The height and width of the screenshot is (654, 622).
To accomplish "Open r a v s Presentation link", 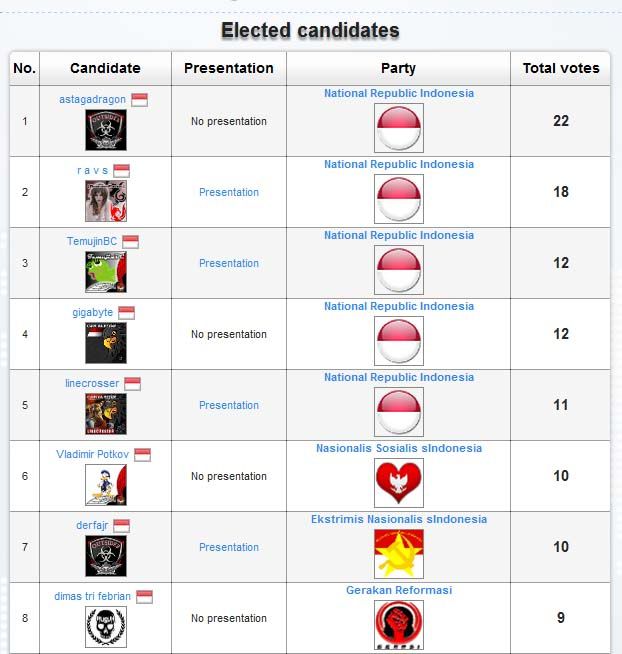I will click(x=228, y=192).
